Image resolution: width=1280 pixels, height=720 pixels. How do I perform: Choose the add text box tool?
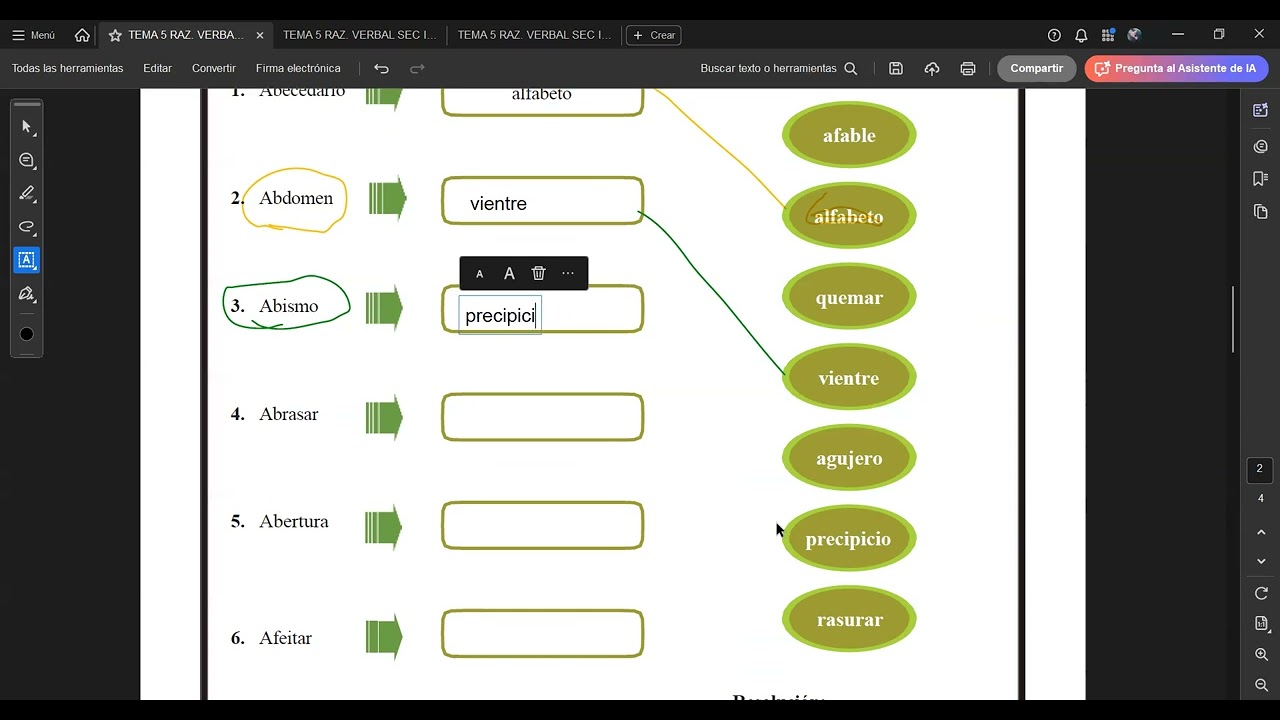pyautogui.click(x=27, y=260)
